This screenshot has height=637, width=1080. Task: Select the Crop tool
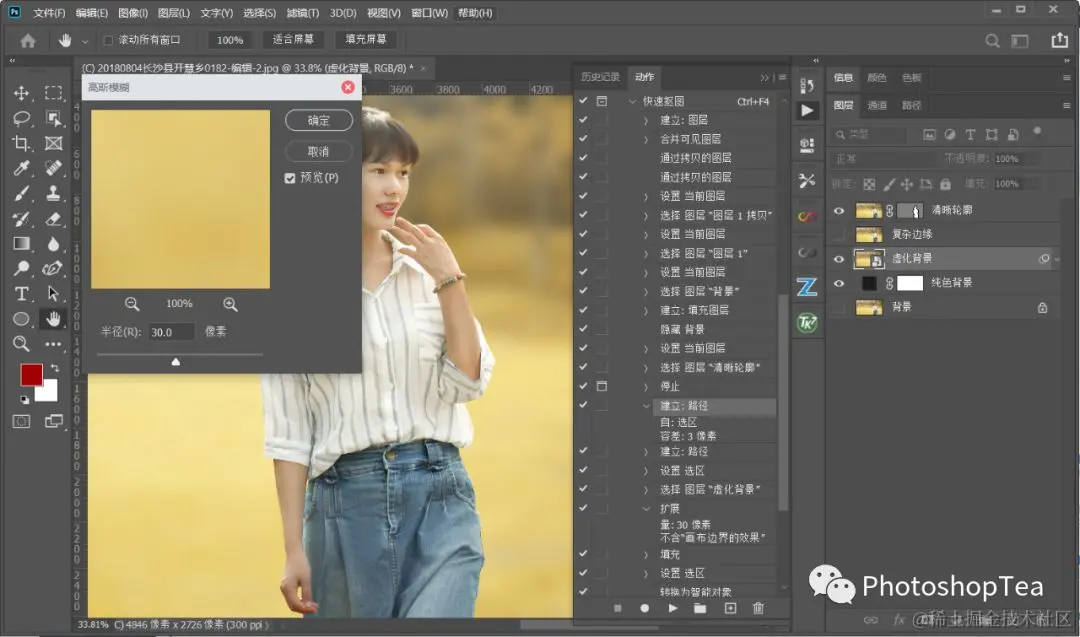point(21,143)
